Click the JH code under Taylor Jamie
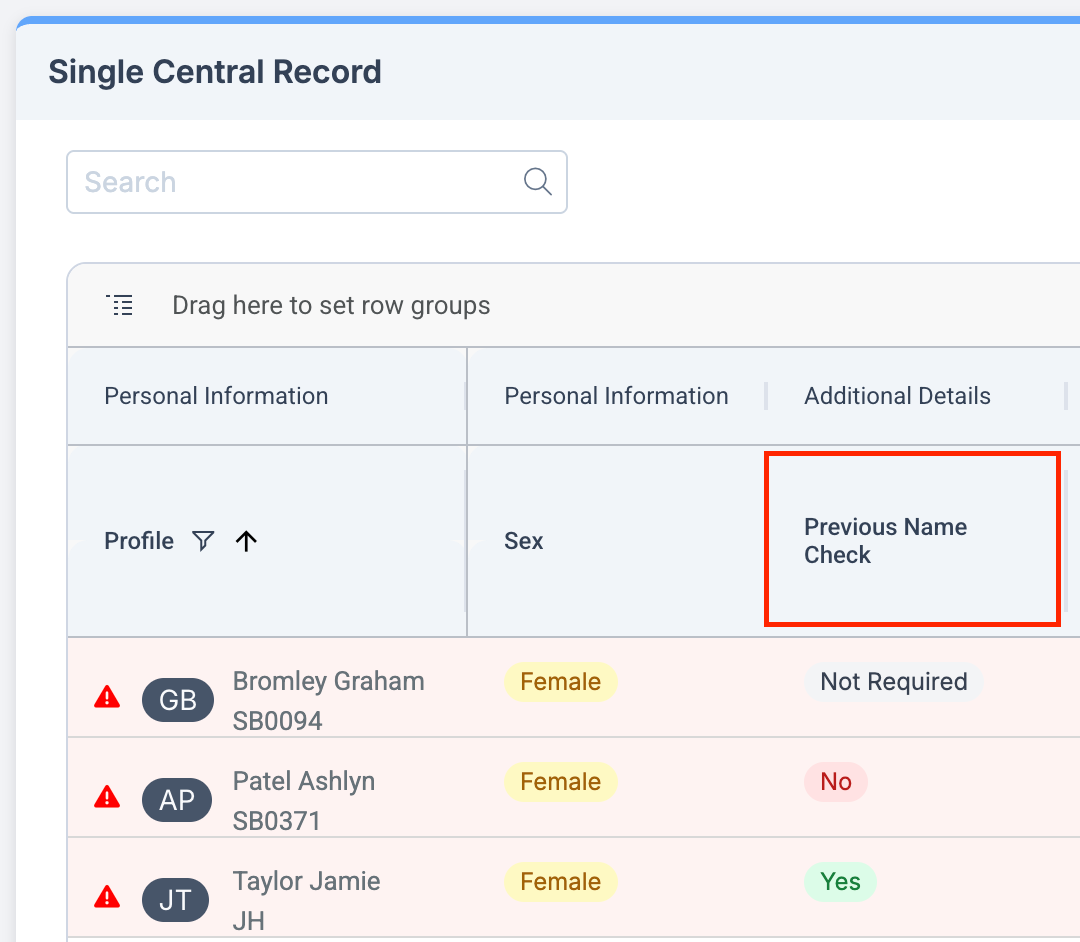Image resolution: width=1080 pixels, height=942 pixels. (249, 921)
